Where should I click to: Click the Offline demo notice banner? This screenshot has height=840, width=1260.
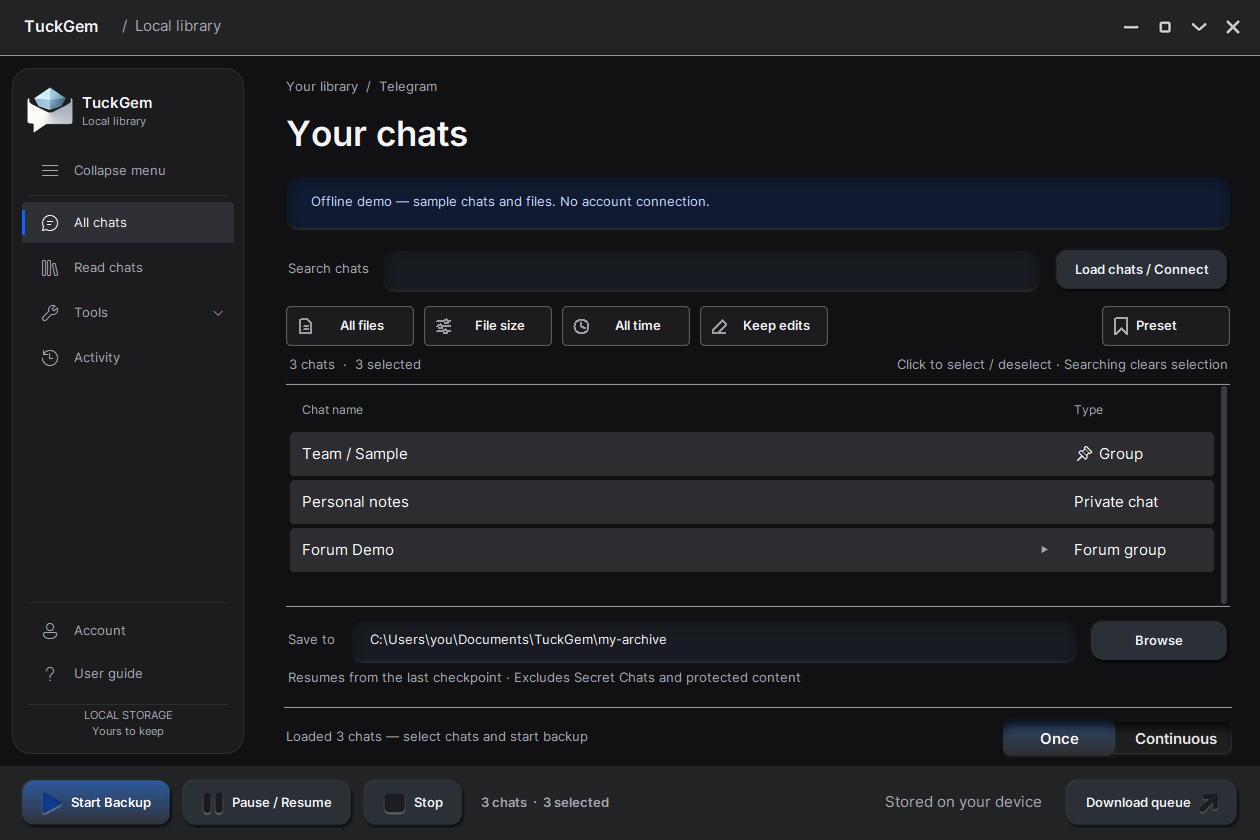(x=758, y=203)
